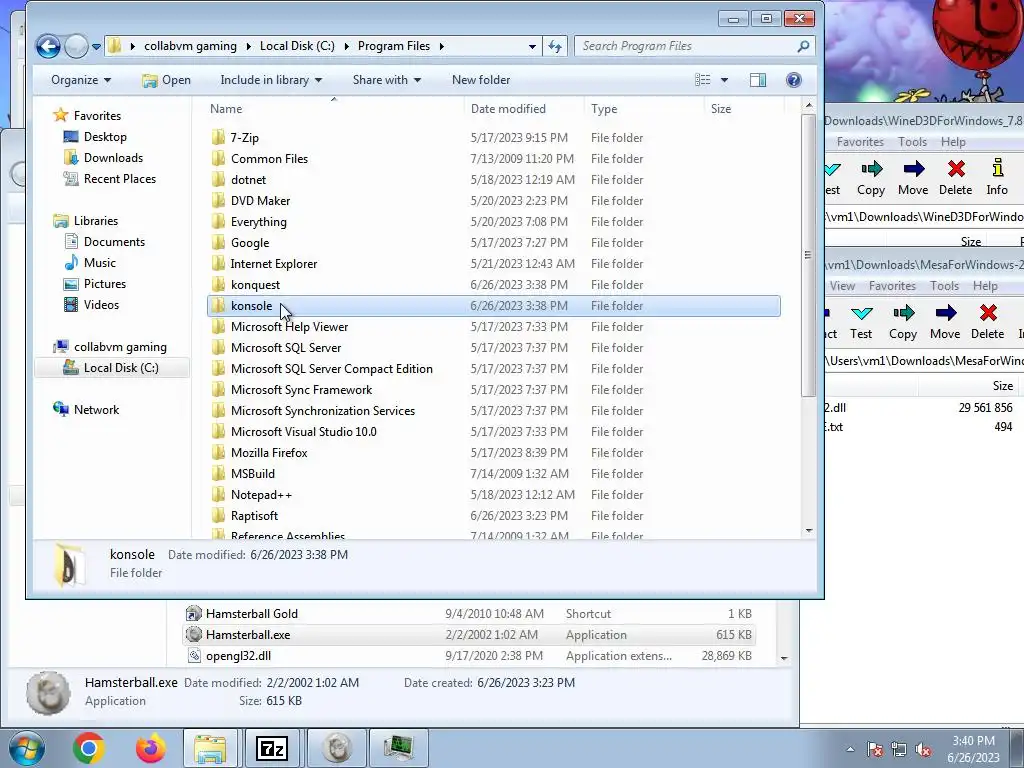The width and height of the screenshot is (1024, 768).
Task: Expand arrow after Program Files breadcrumb
Action: point(442,46)
